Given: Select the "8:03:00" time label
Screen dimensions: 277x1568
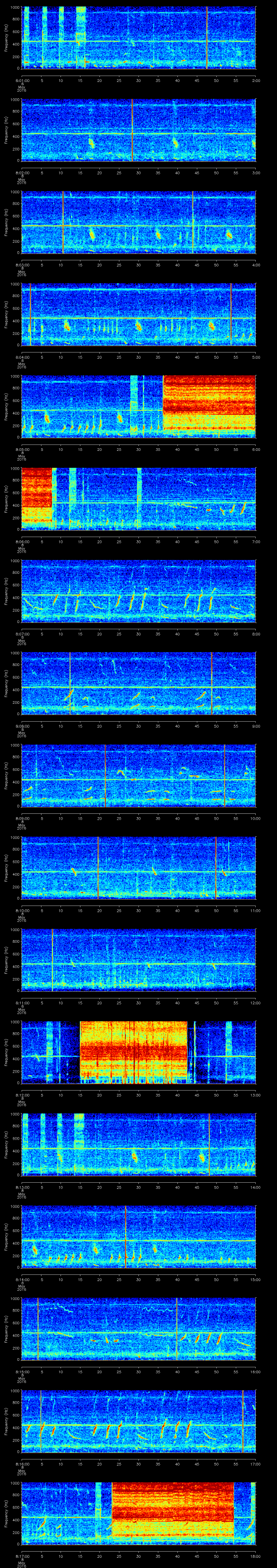Looking at the screenshot, I should (x=22, y=265).
